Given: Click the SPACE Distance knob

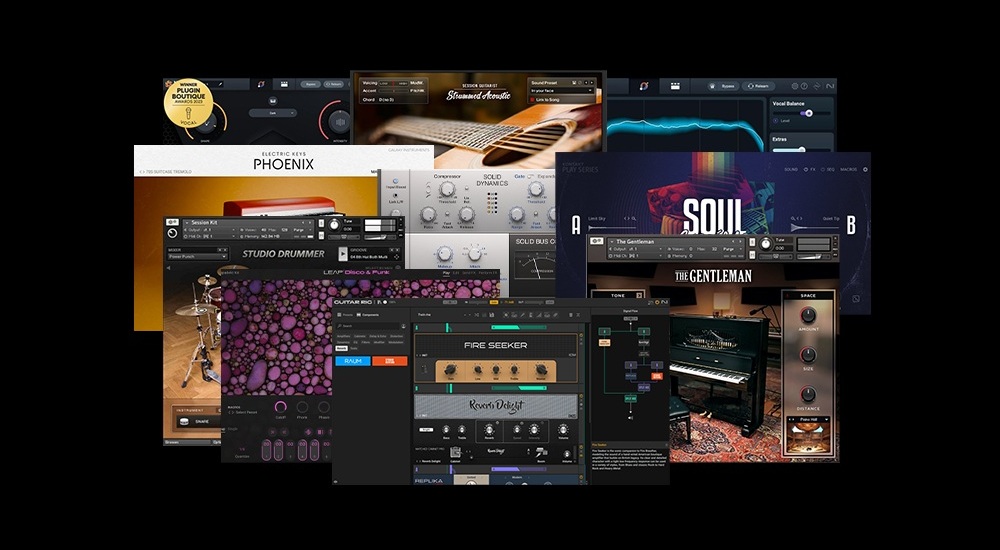Looking at the screenshot, I should [808, 393].
